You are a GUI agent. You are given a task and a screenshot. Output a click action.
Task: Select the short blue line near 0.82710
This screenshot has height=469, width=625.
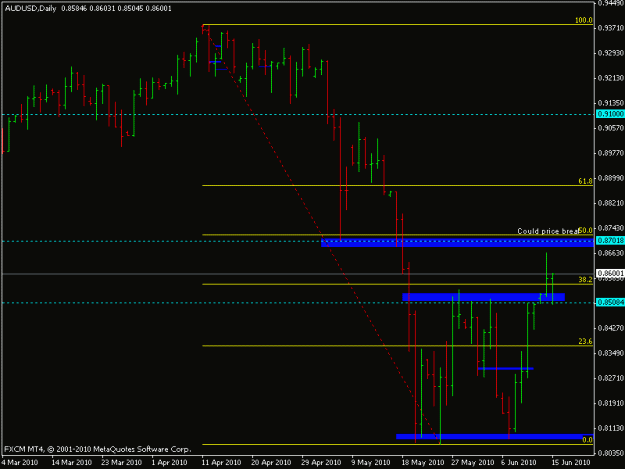[x=505, y=369]
